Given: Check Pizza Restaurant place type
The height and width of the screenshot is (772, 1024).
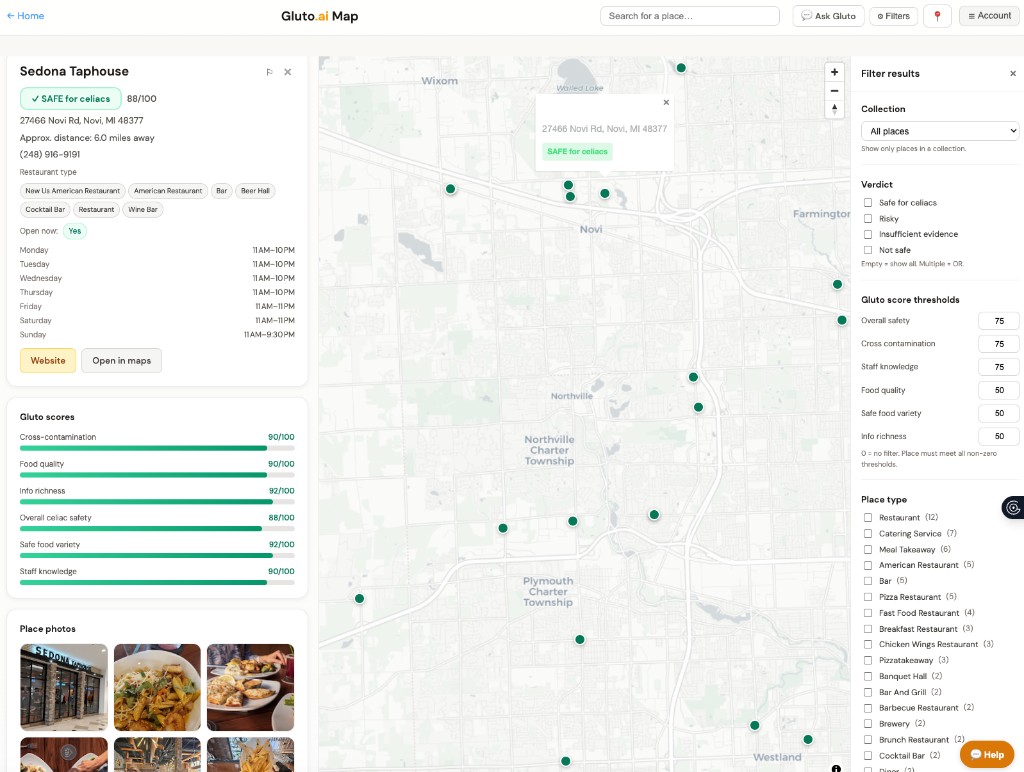Looking at the screenshot, I should pos(868,597).
